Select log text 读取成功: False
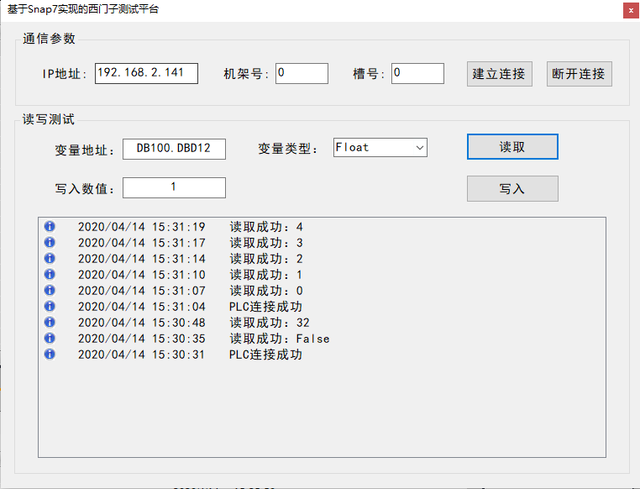The image size is (640, 489). pyautogui.click(x=280, y=338)
